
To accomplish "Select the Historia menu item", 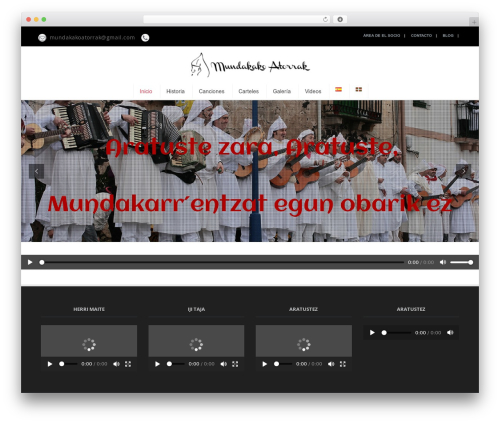I will pos(175,91).
